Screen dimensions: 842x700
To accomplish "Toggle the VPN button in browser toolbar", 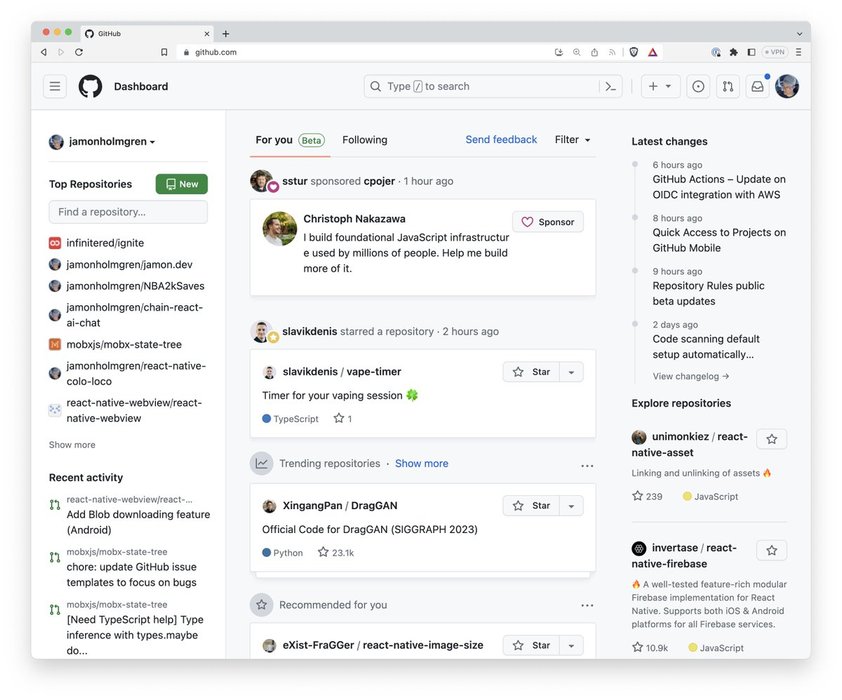I will tap(774, 52).
